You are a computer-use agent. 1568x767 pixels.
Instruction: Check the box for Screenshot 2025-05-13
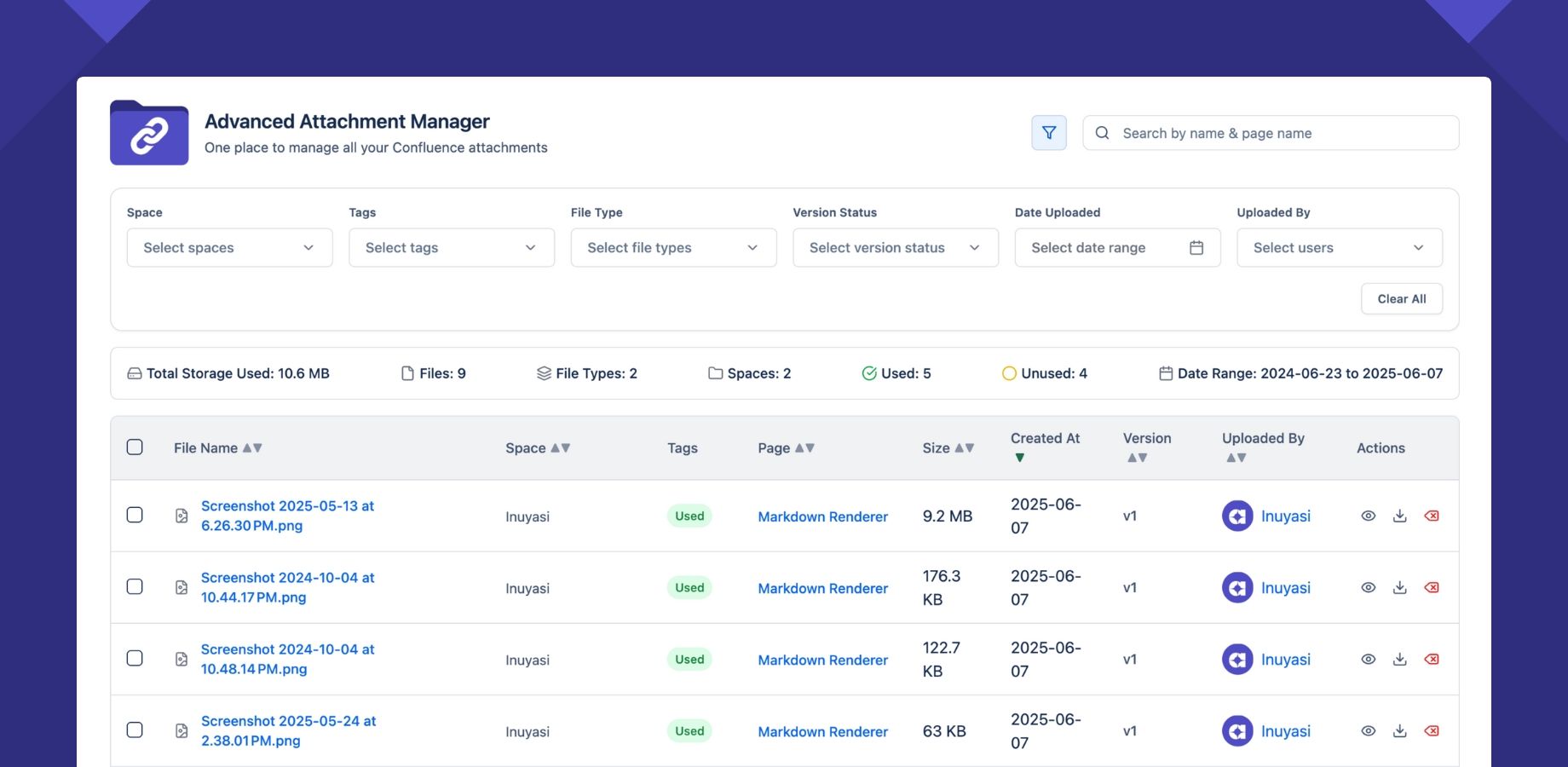[x=135, y=515]
